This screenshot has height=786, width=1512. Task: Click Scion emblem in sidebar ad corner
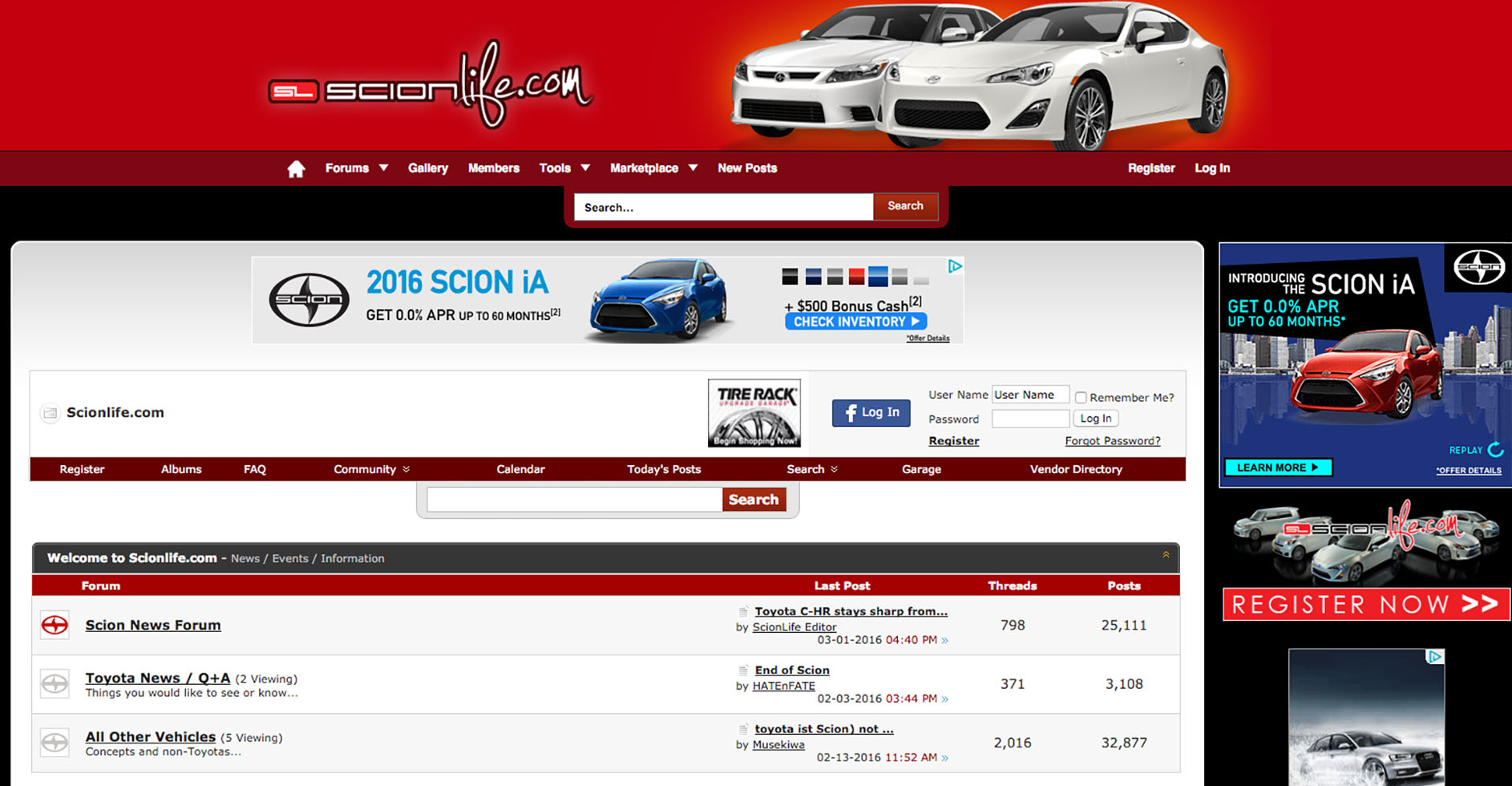point(1479,267)
